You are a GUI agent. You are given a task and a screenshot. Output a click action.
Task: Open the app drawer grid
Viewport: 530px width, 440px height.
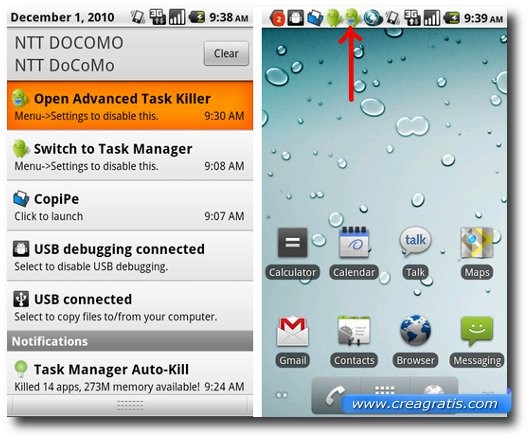pos(385,392)
